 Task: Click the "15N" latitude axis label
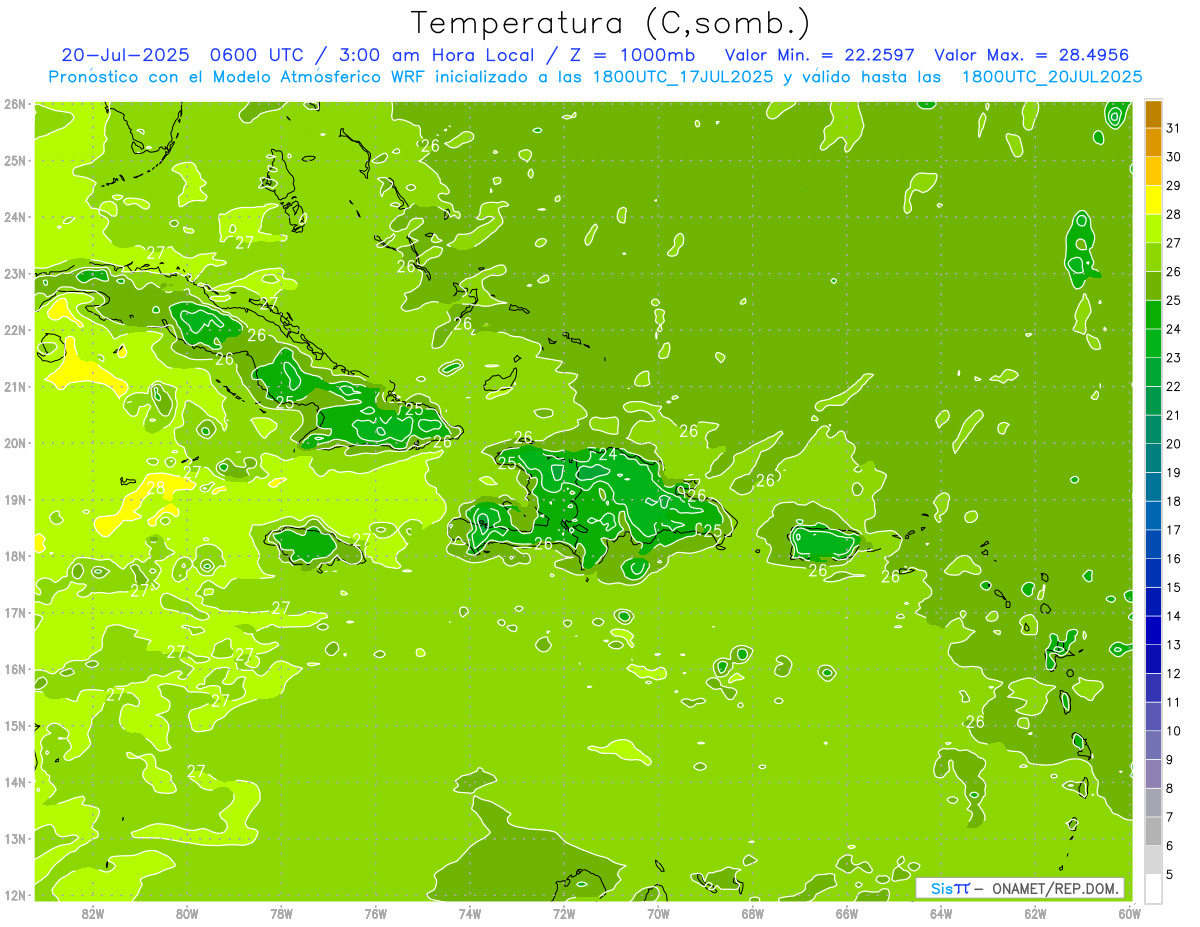pyautogui.click(x=14, y=726)
